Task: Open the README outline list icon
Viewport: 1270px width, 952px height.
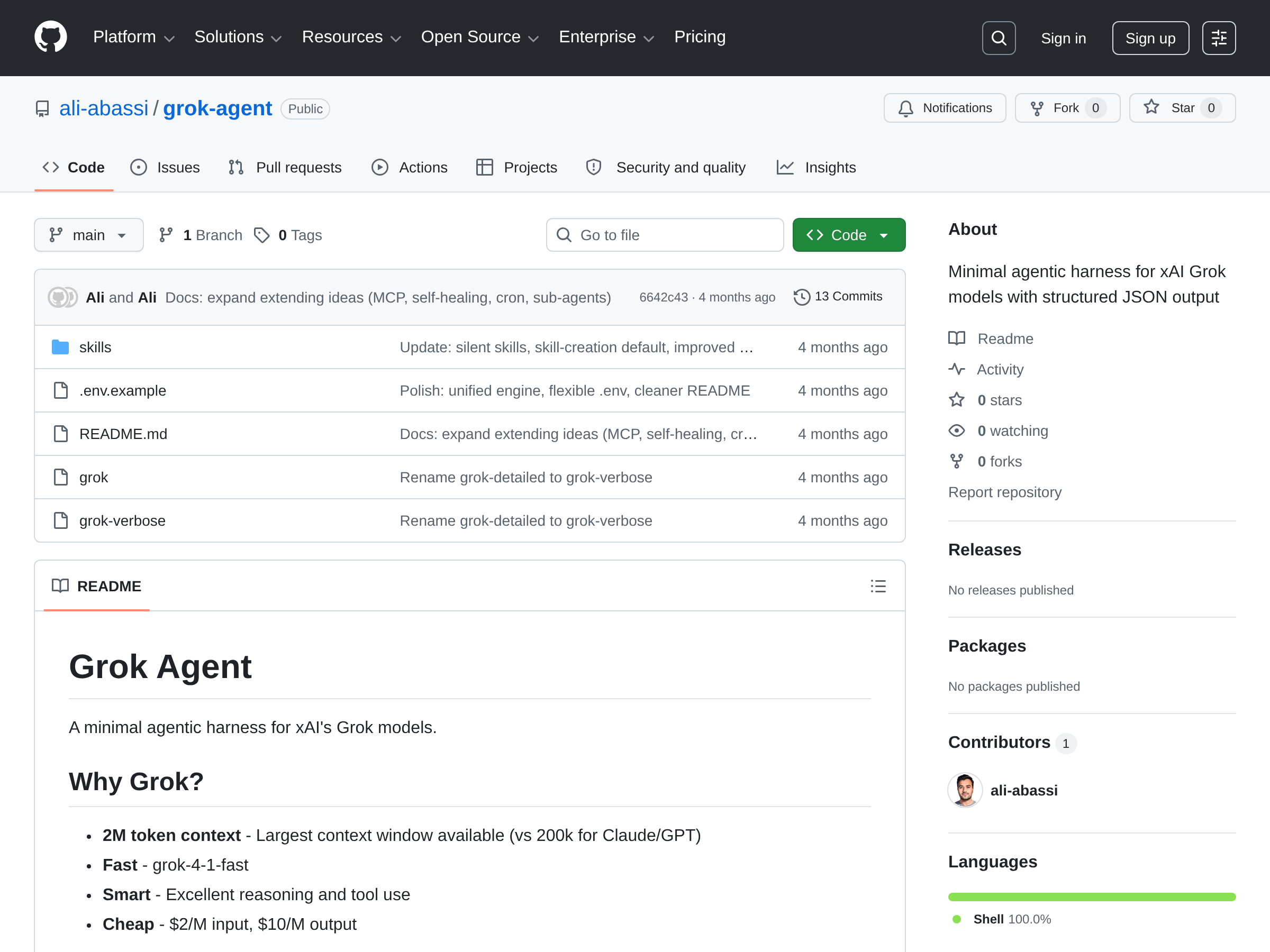Action: 877,586
